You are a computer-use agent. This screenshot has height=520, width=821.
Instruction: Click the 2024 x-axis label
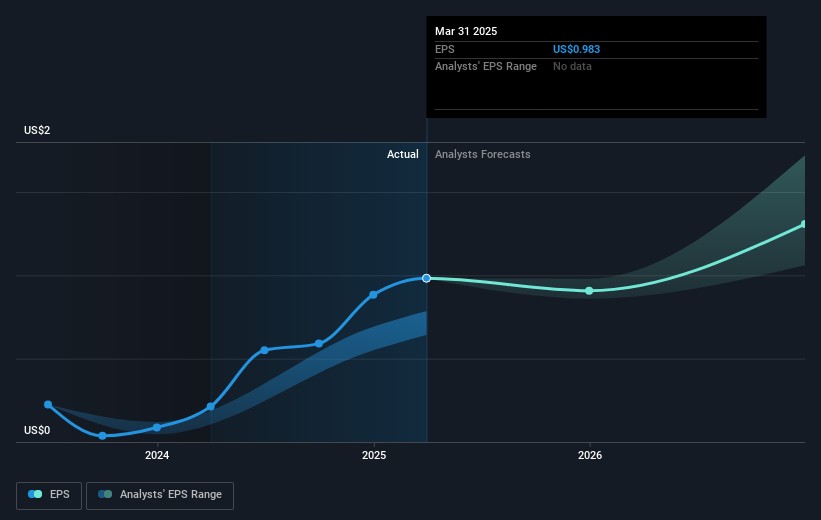pos(157,456)
